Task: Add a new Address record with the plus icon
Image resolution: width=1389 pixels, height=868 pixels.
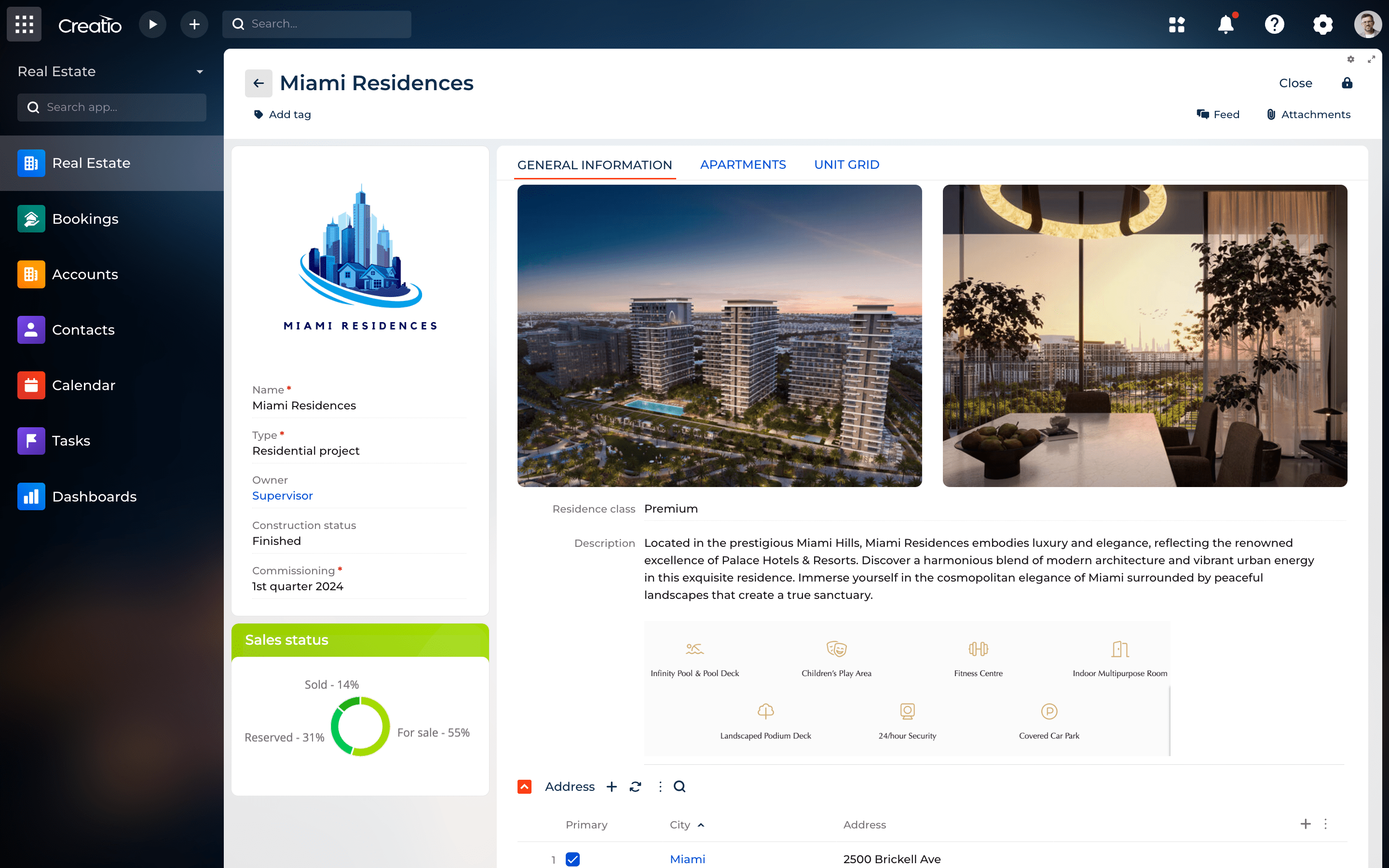Action: [x=612, y=787]
